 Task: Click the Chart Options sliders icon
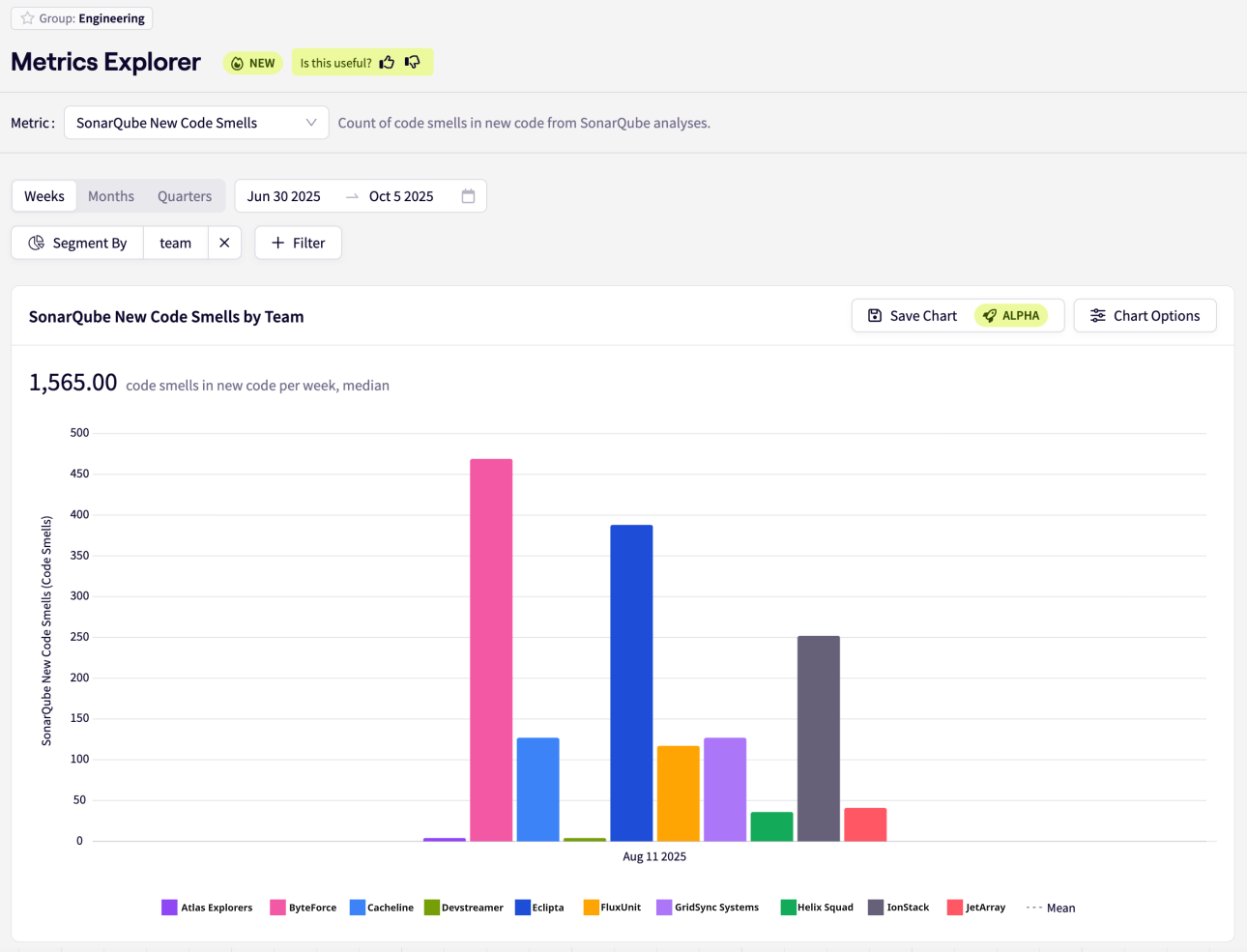pos(1098,316)
